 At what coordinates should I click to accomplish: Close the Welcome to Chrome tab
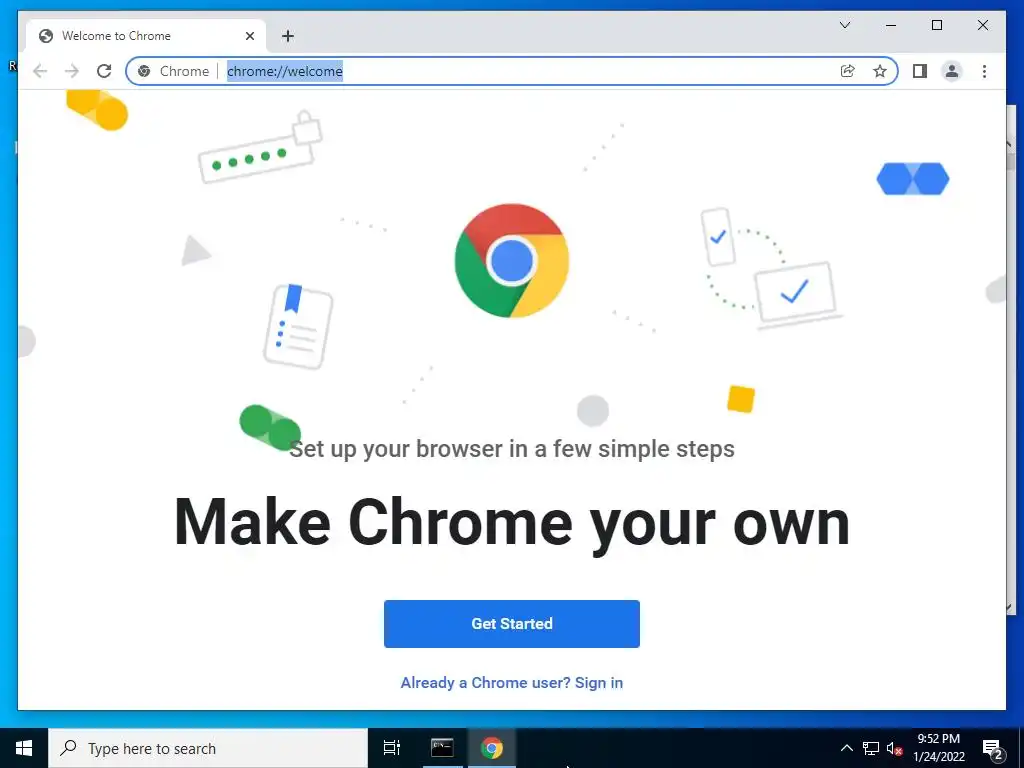[x=249, y=36]
